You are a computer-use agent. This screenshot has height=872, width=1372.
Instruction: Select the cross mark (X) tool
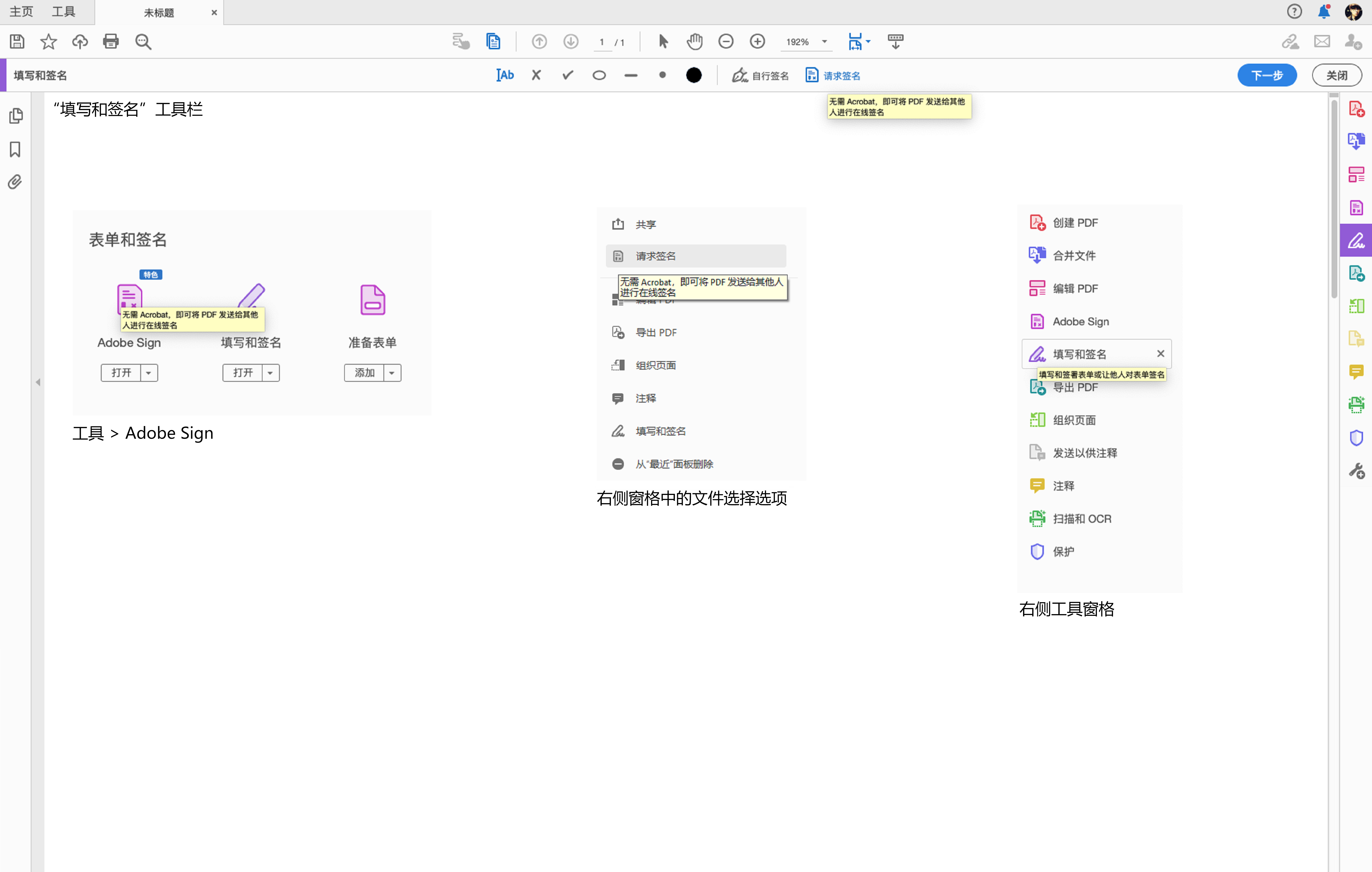[x=536, y=75]
